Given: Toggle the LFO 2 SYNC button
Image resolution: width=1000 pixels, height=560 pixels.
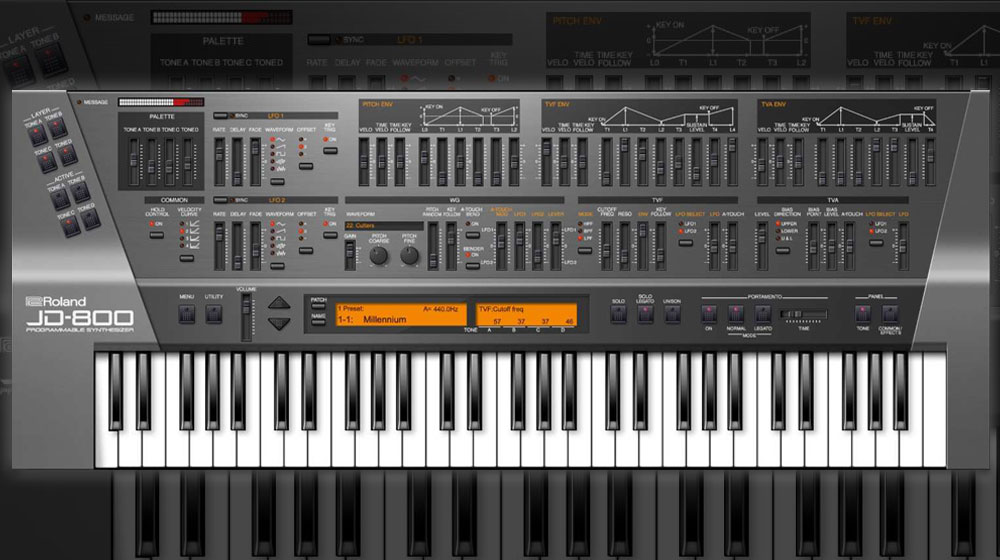Looking at the screenshot, I should click(221, 200).
